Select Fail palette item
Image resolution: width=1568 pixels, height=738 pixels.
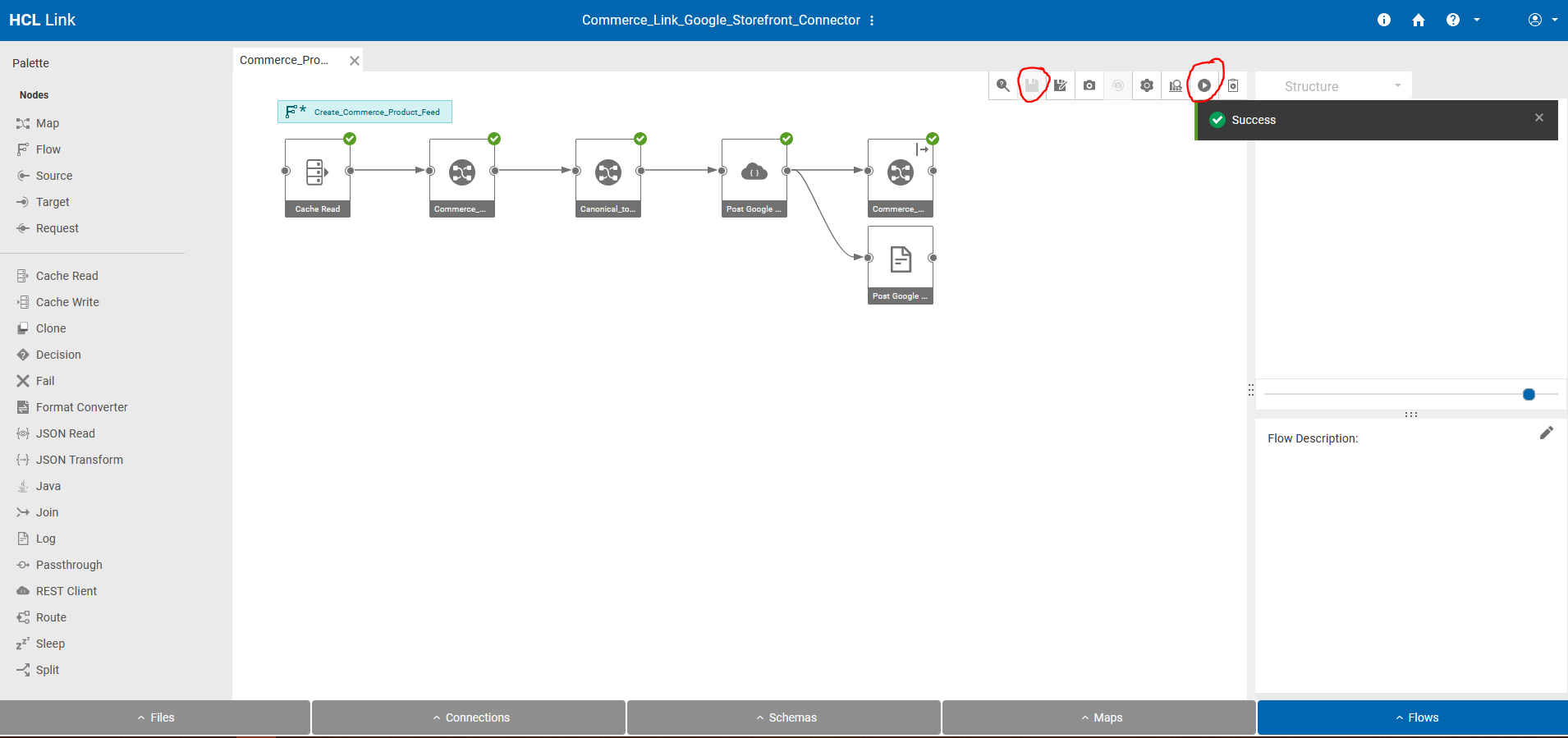[x=35, y=381]
